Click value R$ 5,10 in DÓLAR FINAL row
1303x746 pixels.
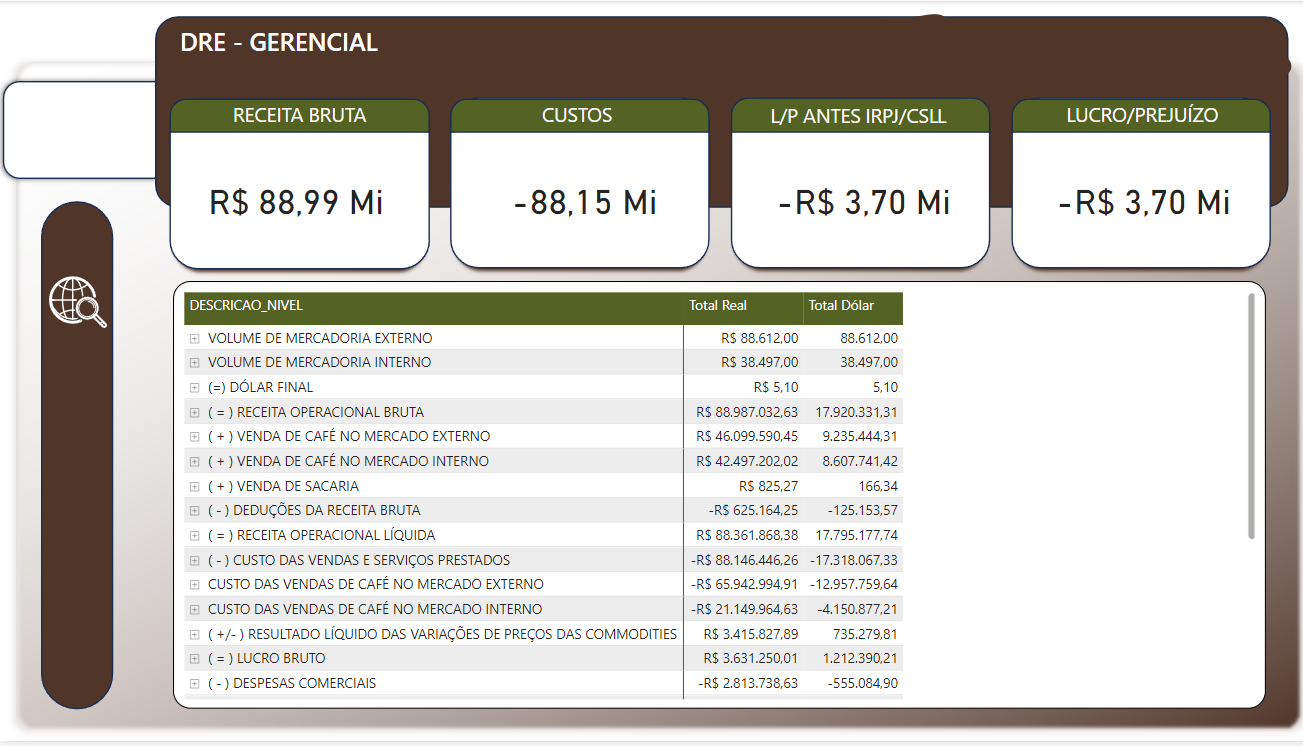pyautogui.click(x=776, y=388)
